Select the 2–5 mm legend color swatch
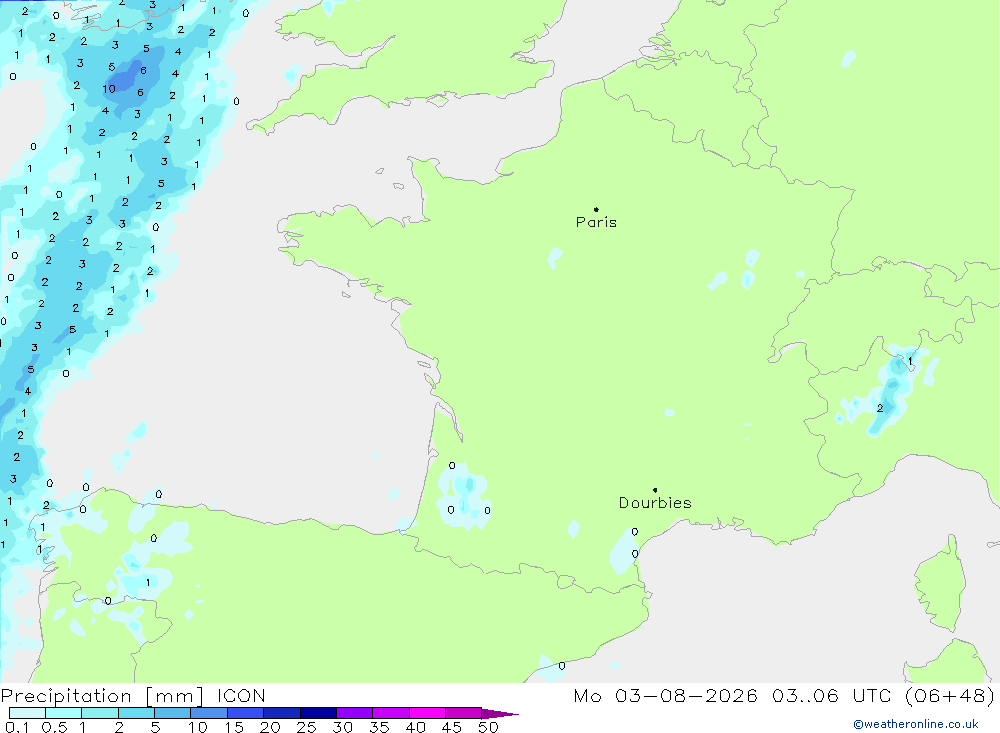 click(x=136, y=713)
